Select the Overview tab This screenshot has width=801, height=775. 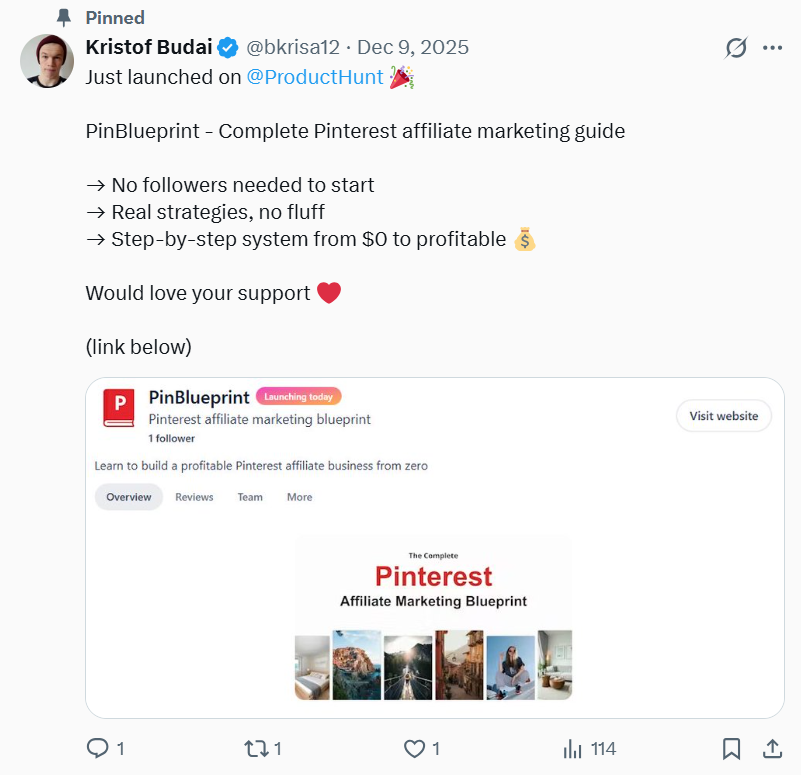pyautogui.click(x=129, y=497)
